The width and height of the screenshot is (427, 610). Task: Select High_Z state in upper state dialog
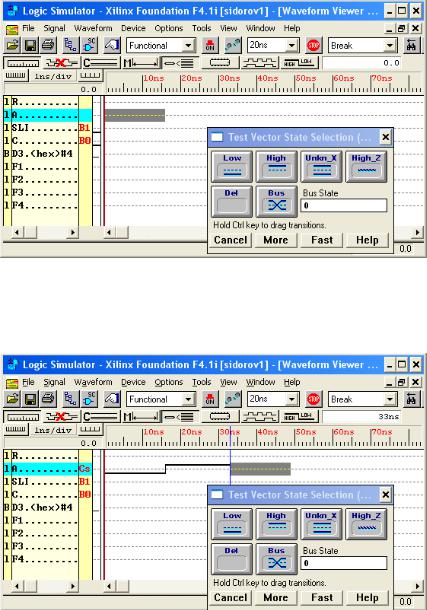366,167
